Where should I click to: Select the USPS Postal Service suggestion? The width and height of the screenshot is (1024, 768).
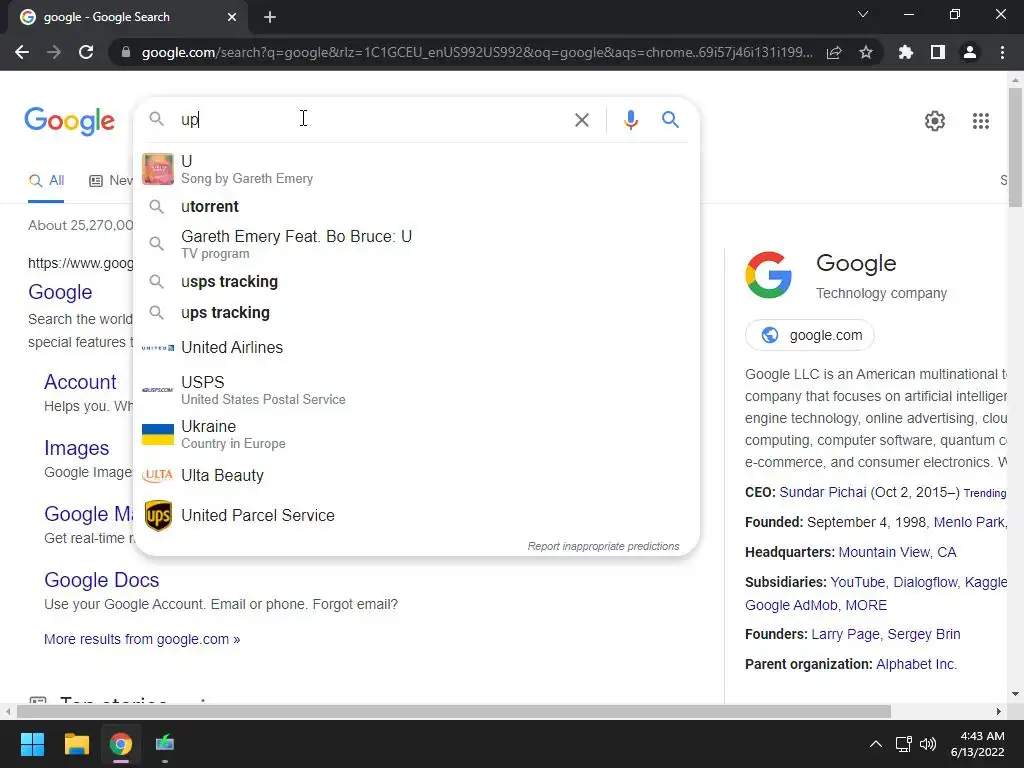coord(416,390)
